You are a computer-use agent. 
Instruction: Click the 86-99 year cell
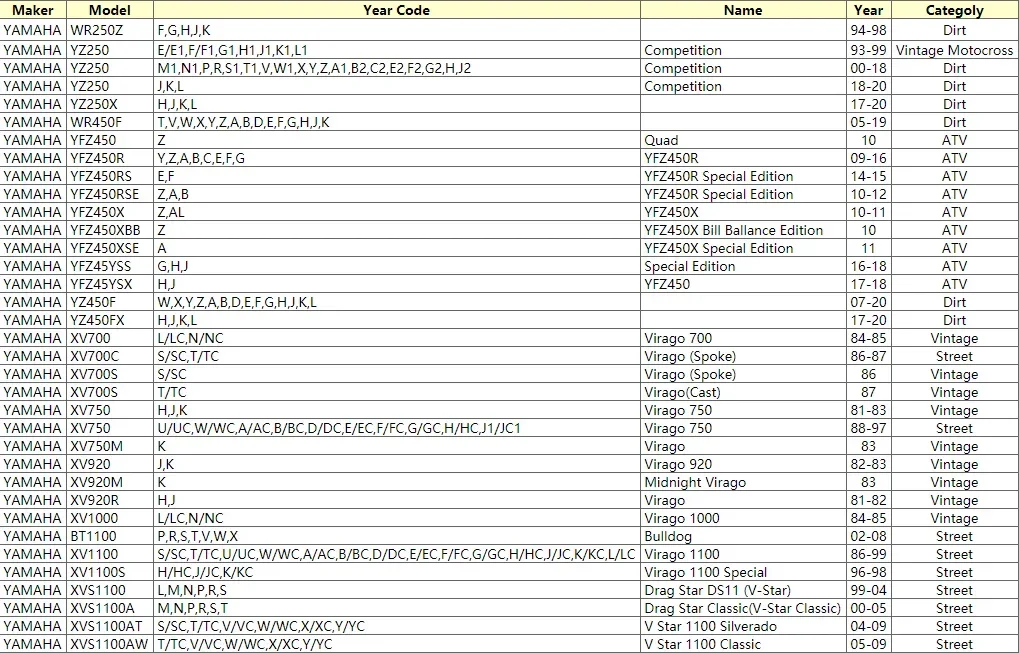[868, 554]
